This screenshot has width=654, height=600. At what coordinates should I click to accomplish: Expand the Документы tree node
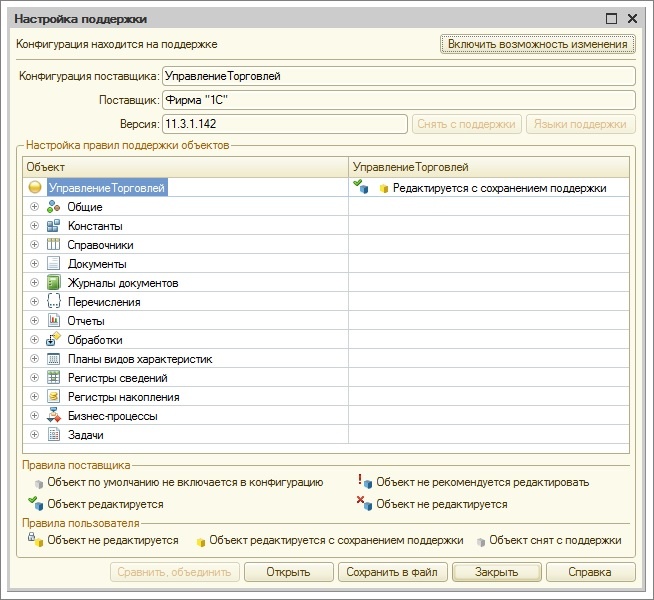coord(35,264)
